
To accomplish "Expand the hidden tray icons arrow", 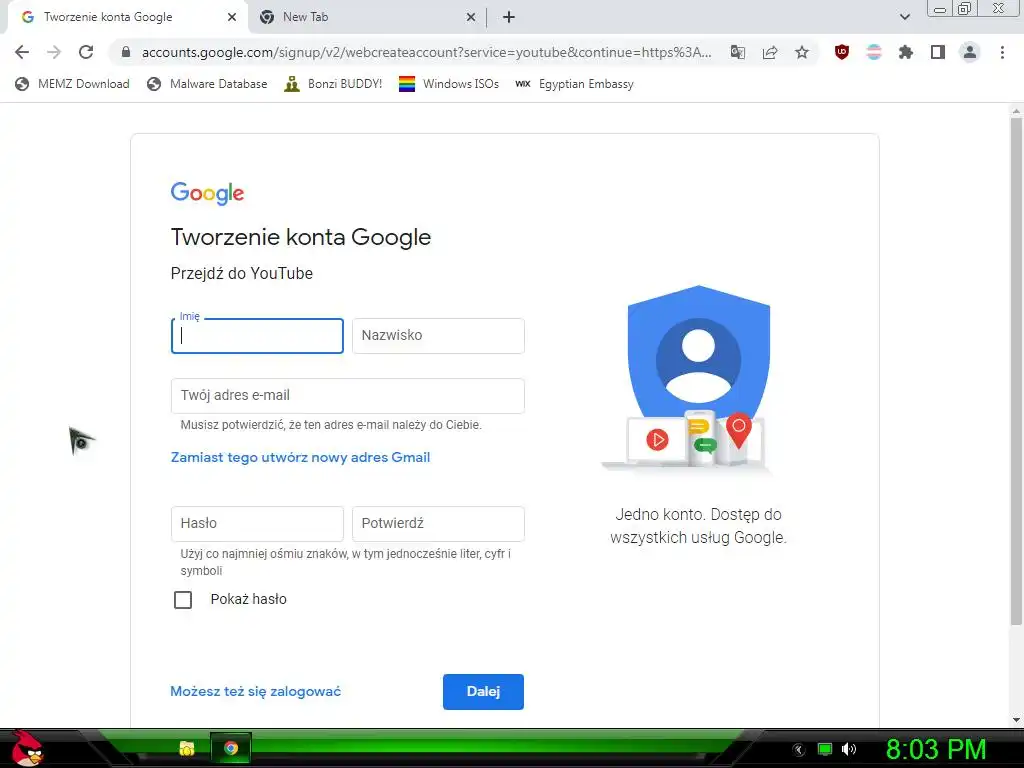I will pyautogui.click(x=799, y=749).
